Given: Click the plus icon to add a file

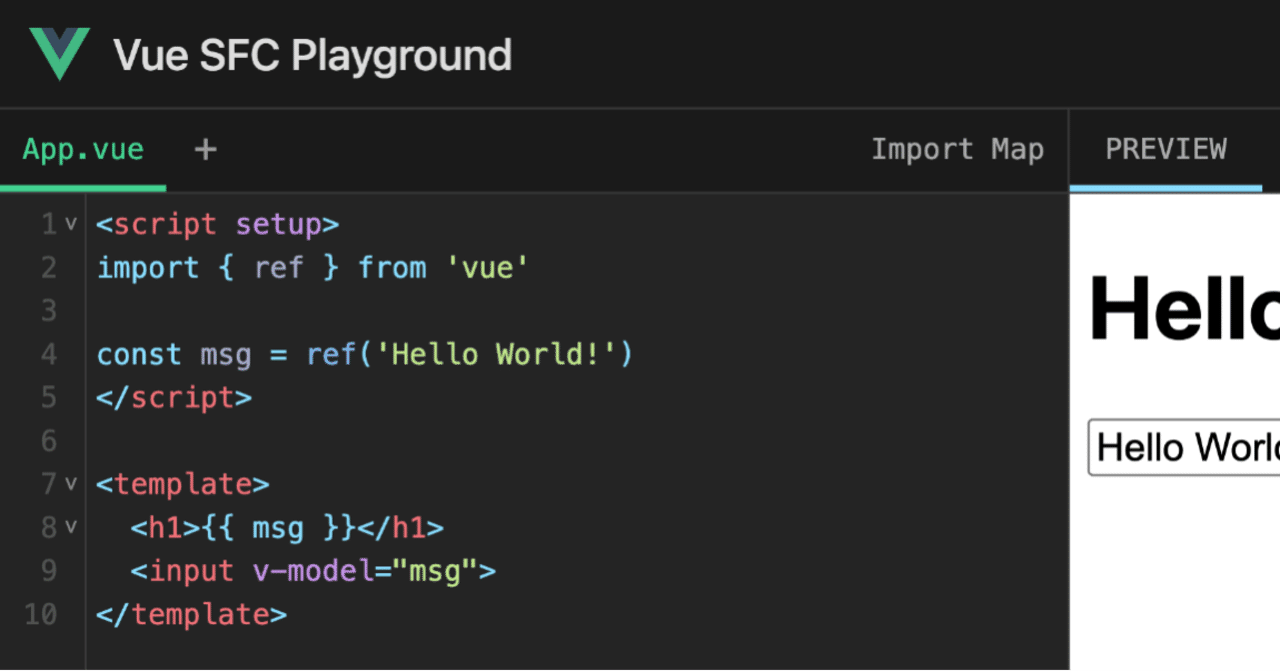Looking at the screenshot, I should pyautogui.click(x=205, y=148).
